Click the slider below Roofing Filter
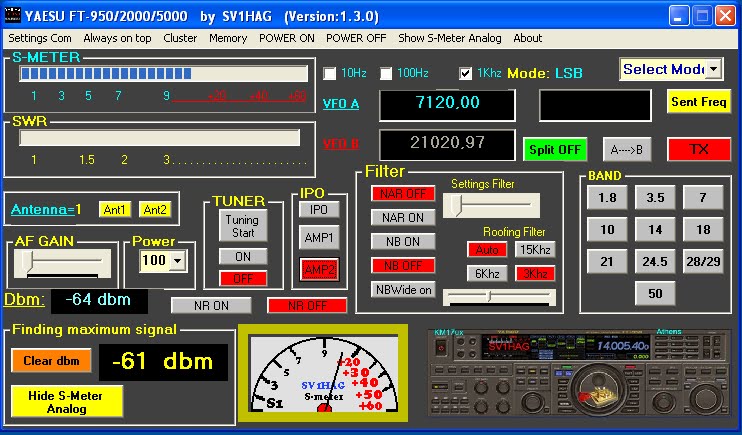 (499, 297)
